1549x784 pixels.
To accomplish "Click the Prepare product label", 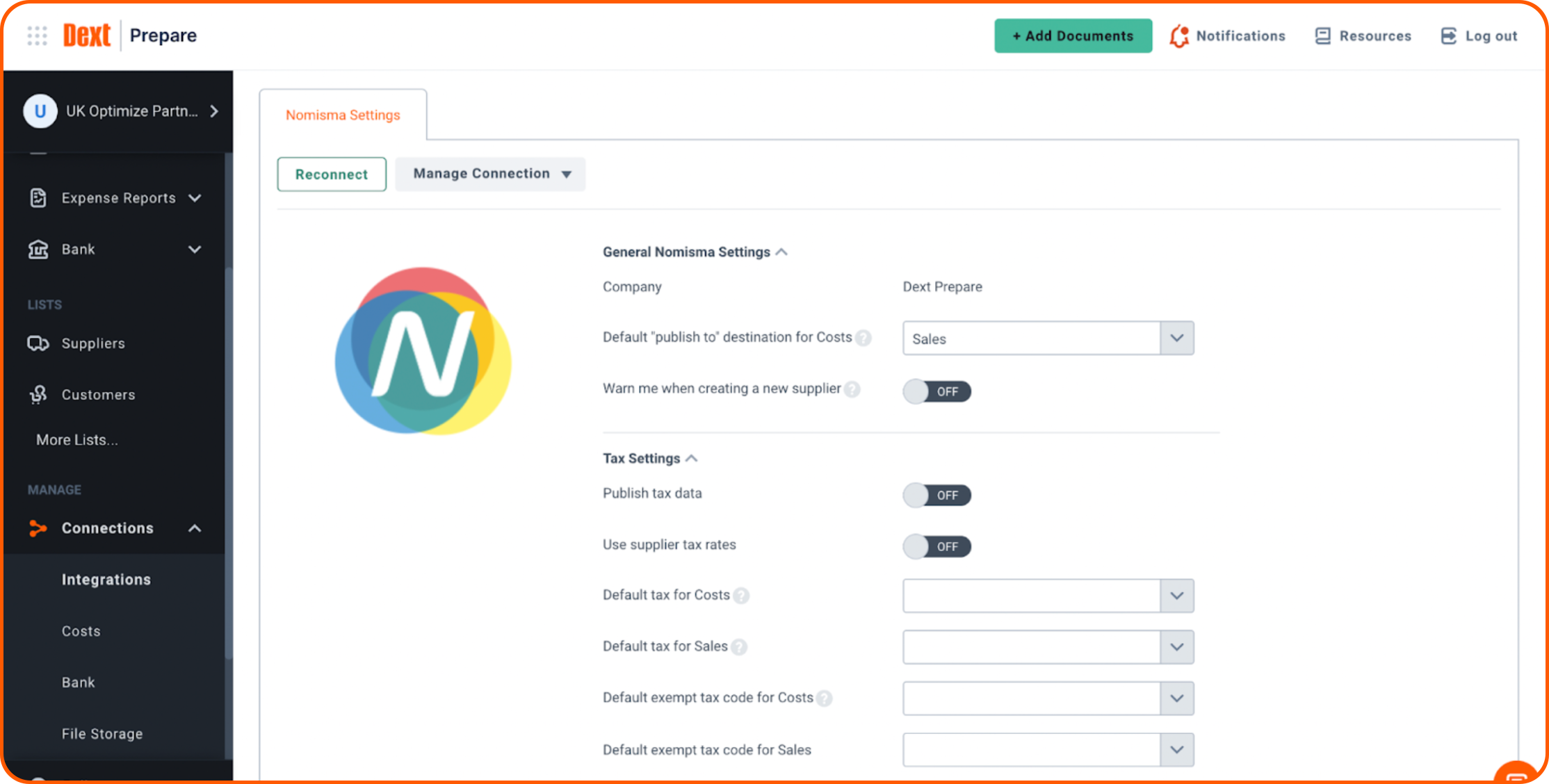I will (x=163, y=35).
